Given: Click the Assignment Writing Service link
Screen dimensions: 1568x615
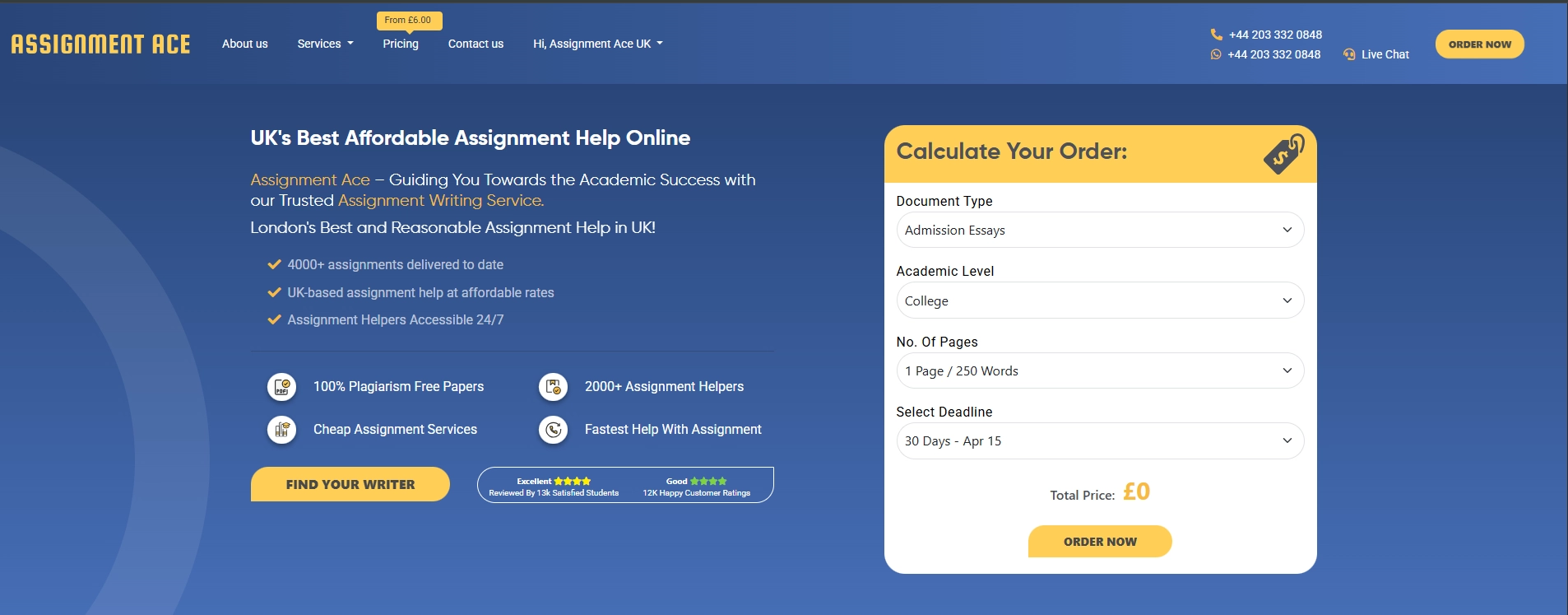Looking at the screenshot, I should pyautogui.click(x=440, y=200).
